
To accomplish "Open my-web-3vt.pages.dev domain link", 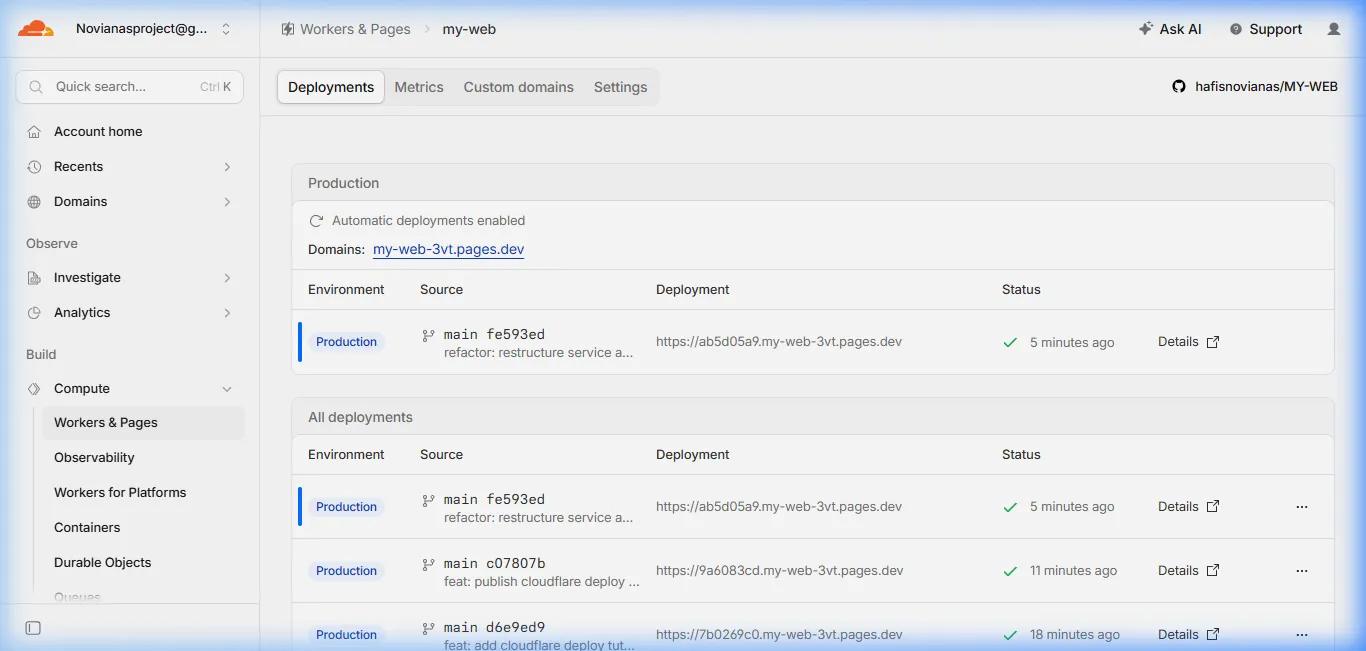I will (x=448, y=249).
